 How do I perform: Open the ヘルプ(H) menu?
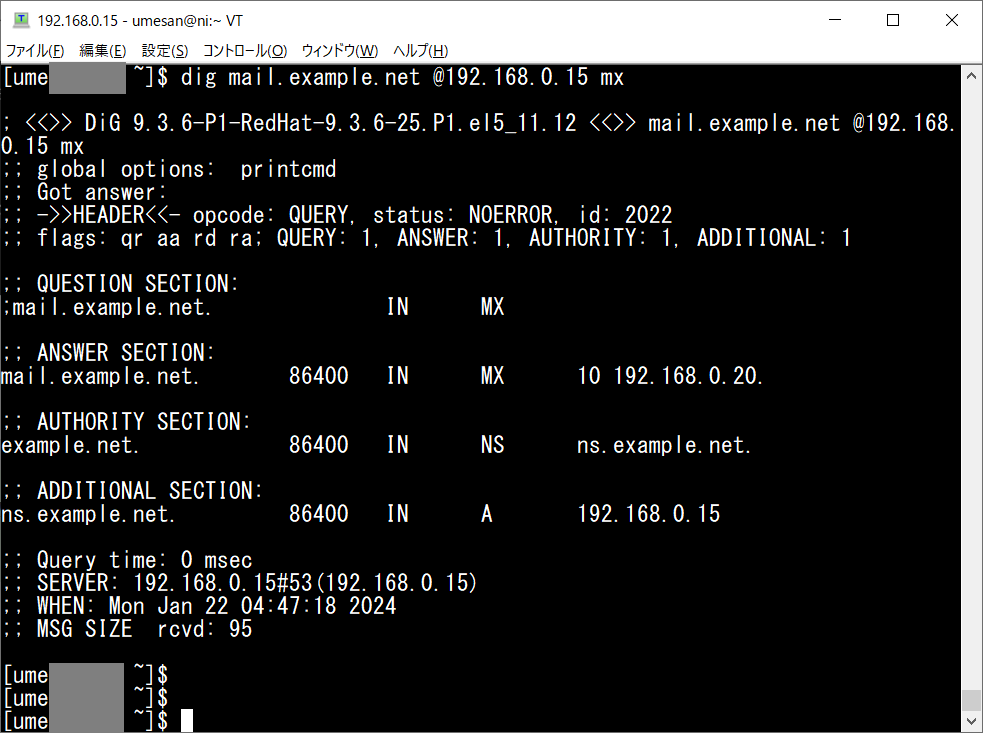[x=420, y=51]
